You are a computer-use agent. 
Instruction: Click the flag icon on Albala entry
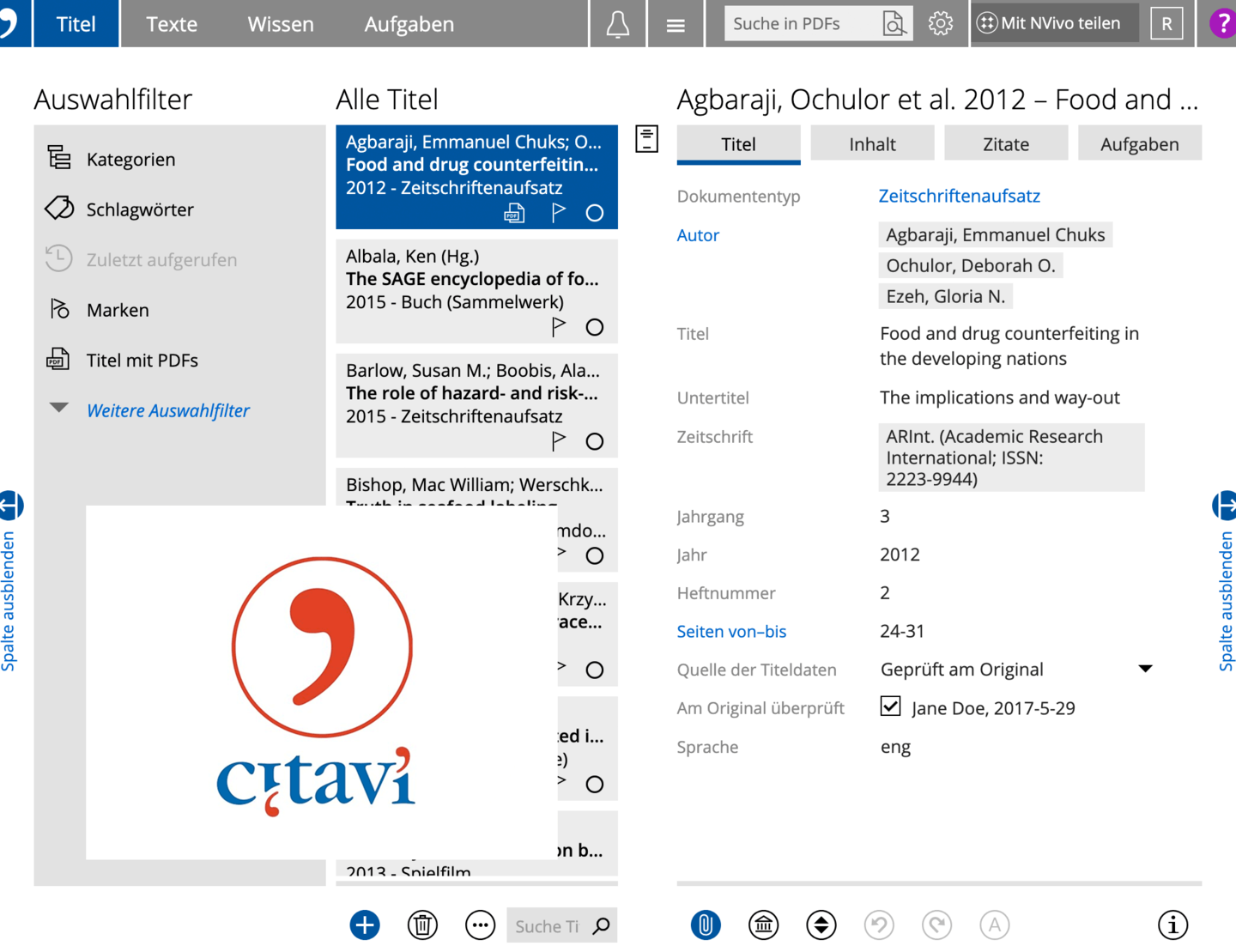click(x=559, y=326)
